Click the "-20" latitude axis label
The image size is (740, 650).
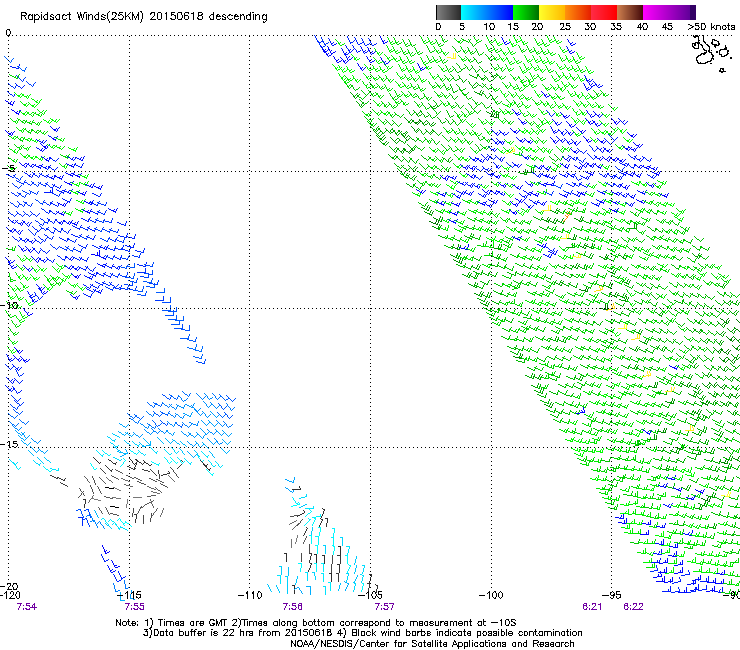10,586
